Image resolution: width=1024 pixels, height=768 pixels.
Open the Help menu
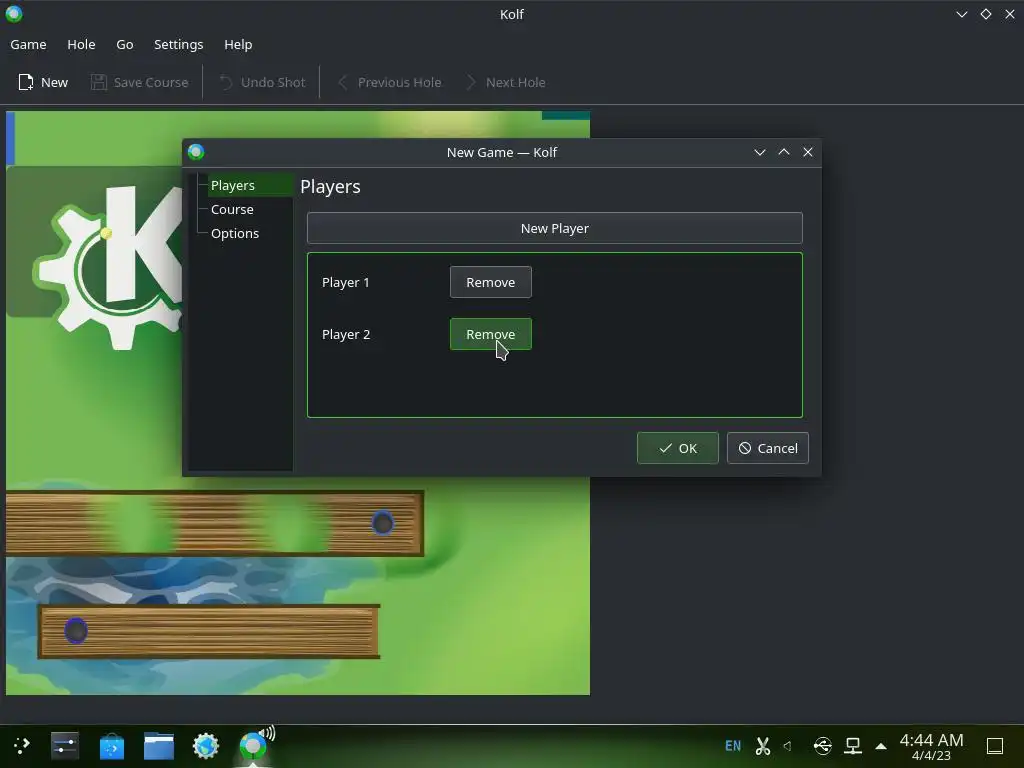pos(238,44)
